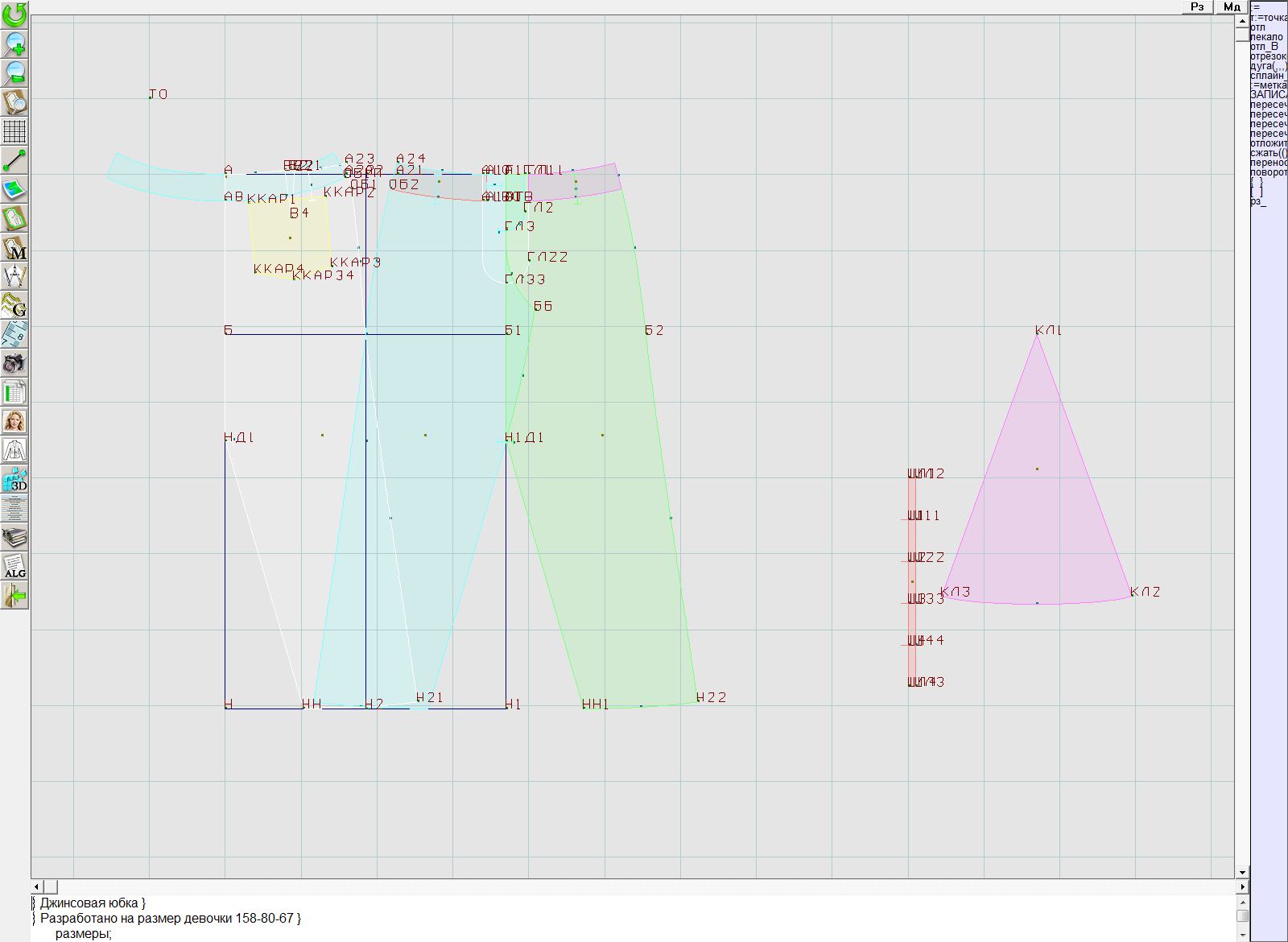
Task: Click the green refresh arrow icon
Action: 15,14
